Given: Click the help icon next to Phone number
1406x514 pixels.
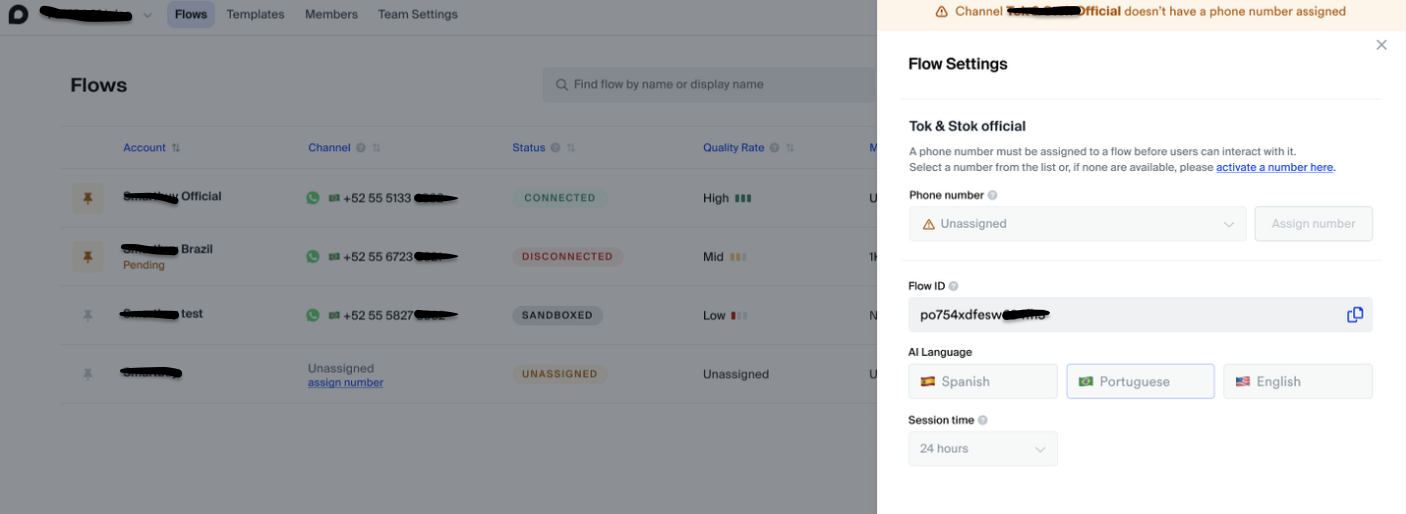Looking at the screenshot, I should [992, 196].
